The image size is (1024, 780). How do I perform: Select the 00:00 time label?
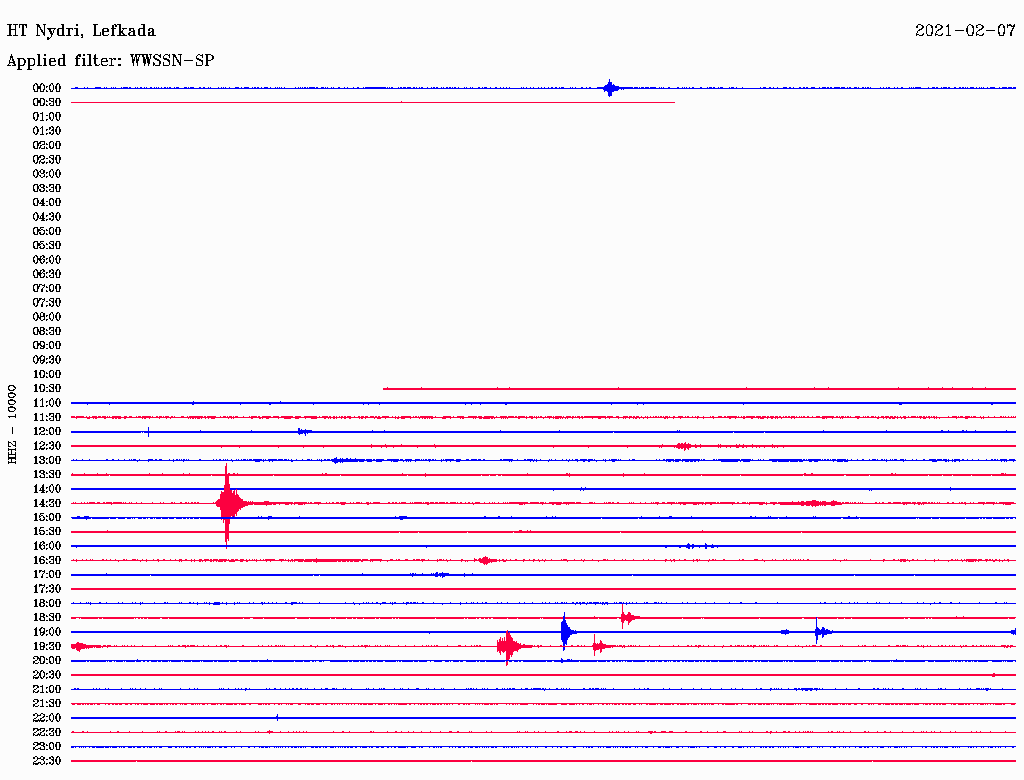[x=47, y=88]
